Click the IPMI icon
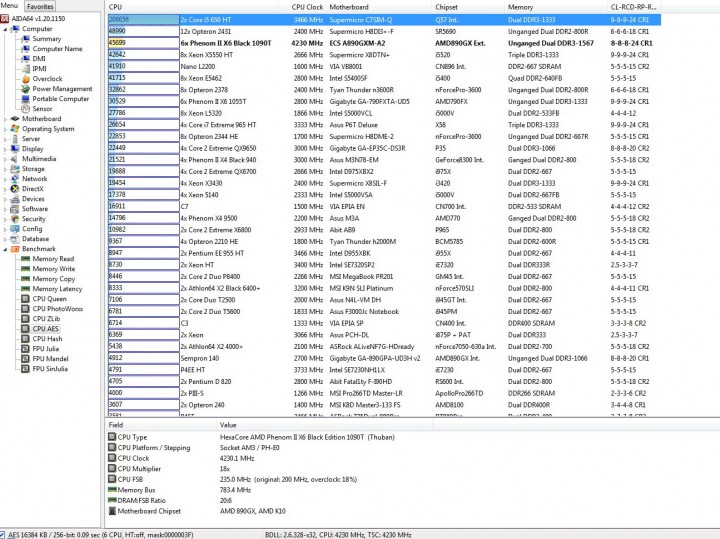The image size is (720, 539). click(26, 69)
